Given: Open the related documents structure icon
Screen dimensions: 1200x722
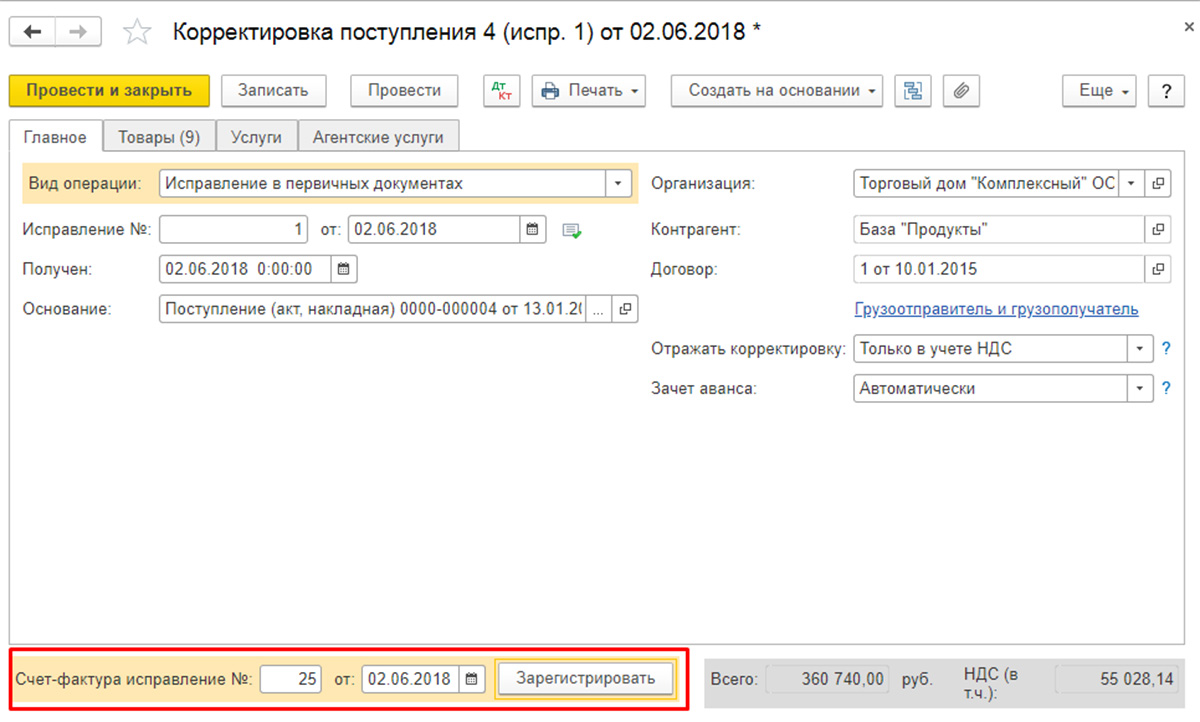Looking at the screenshot, I should (x=913, y=91).
